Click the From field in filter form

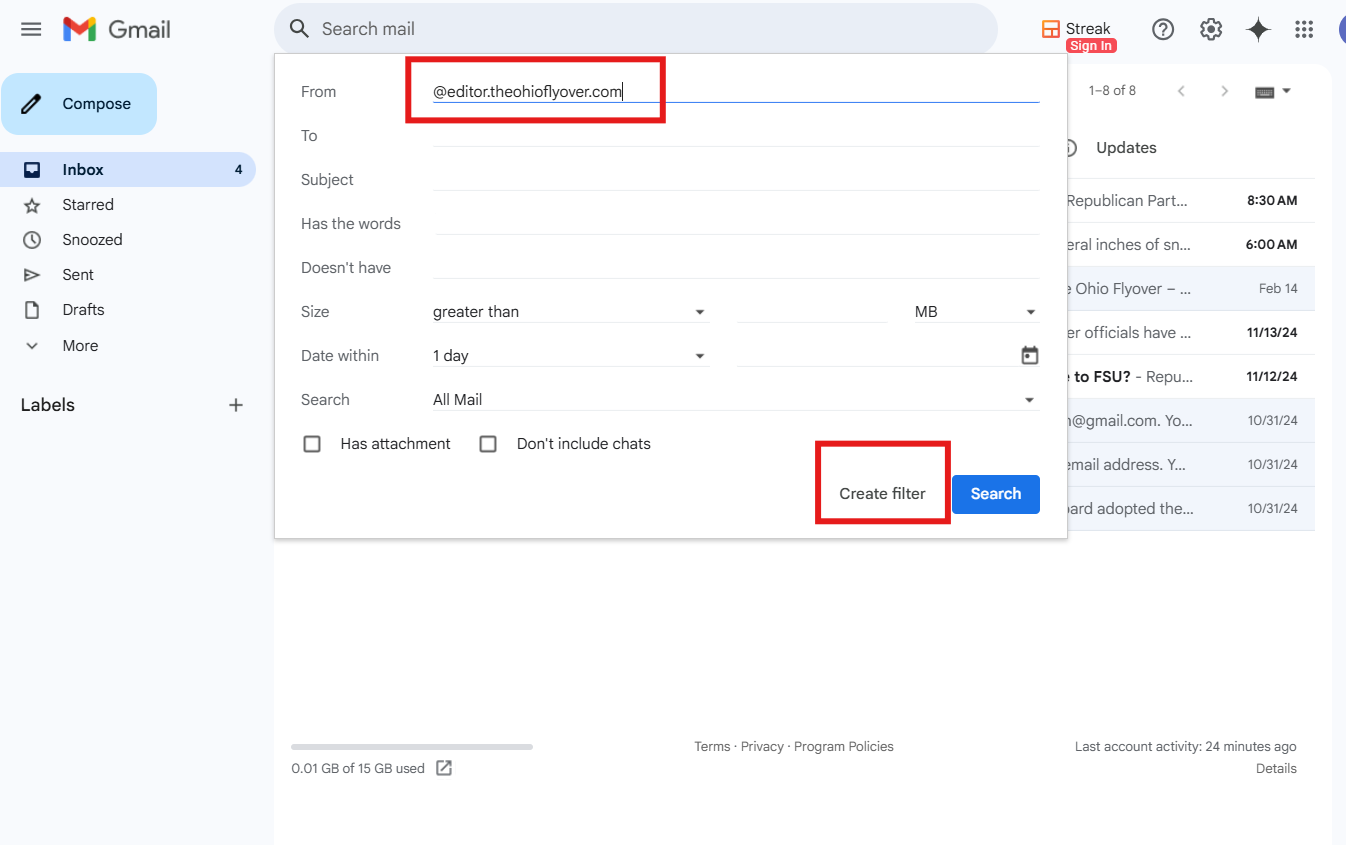[x=736, y=92]
